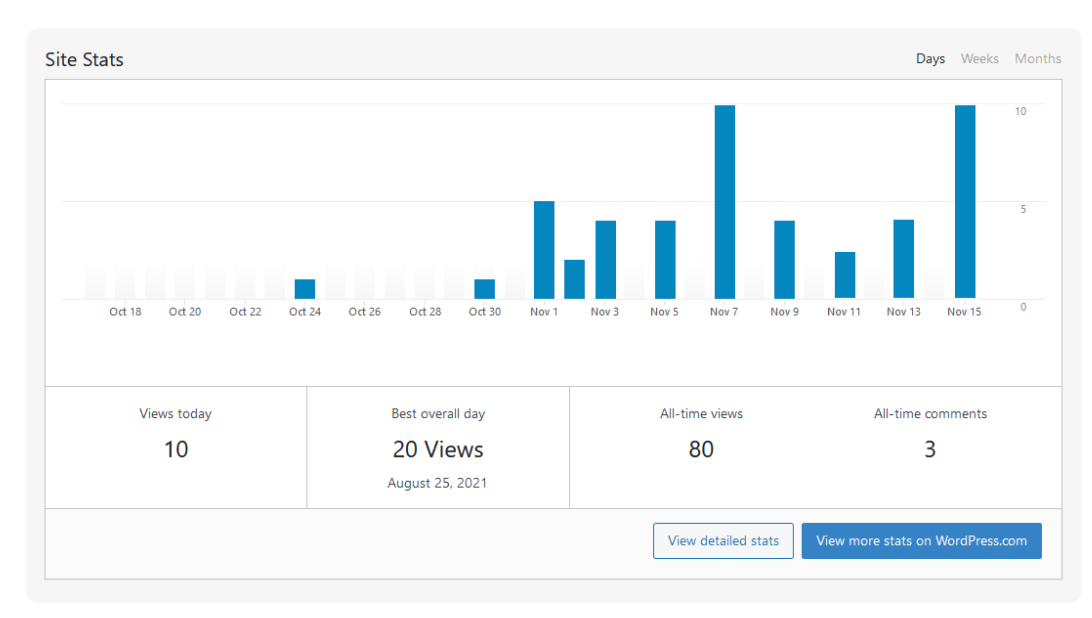Click the Views today value of 10
1092x618 pixels.
(175, 449)
